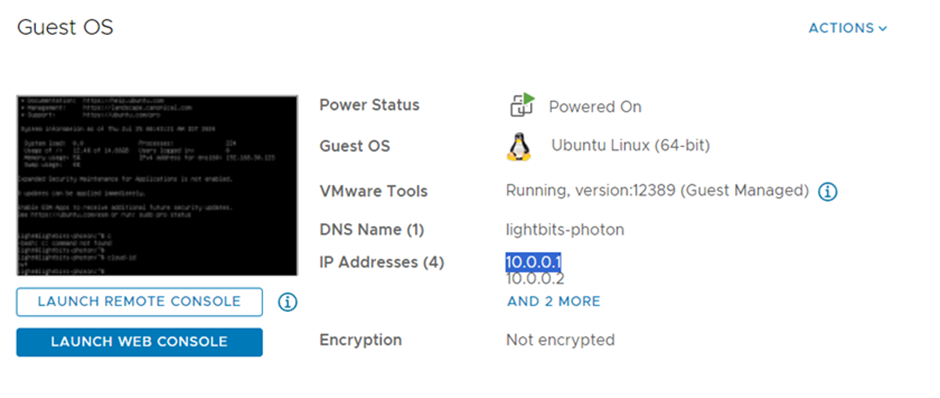Open the ACTIONS dropdown menu
Screen dimensions: 940x398
click(848, 28)
